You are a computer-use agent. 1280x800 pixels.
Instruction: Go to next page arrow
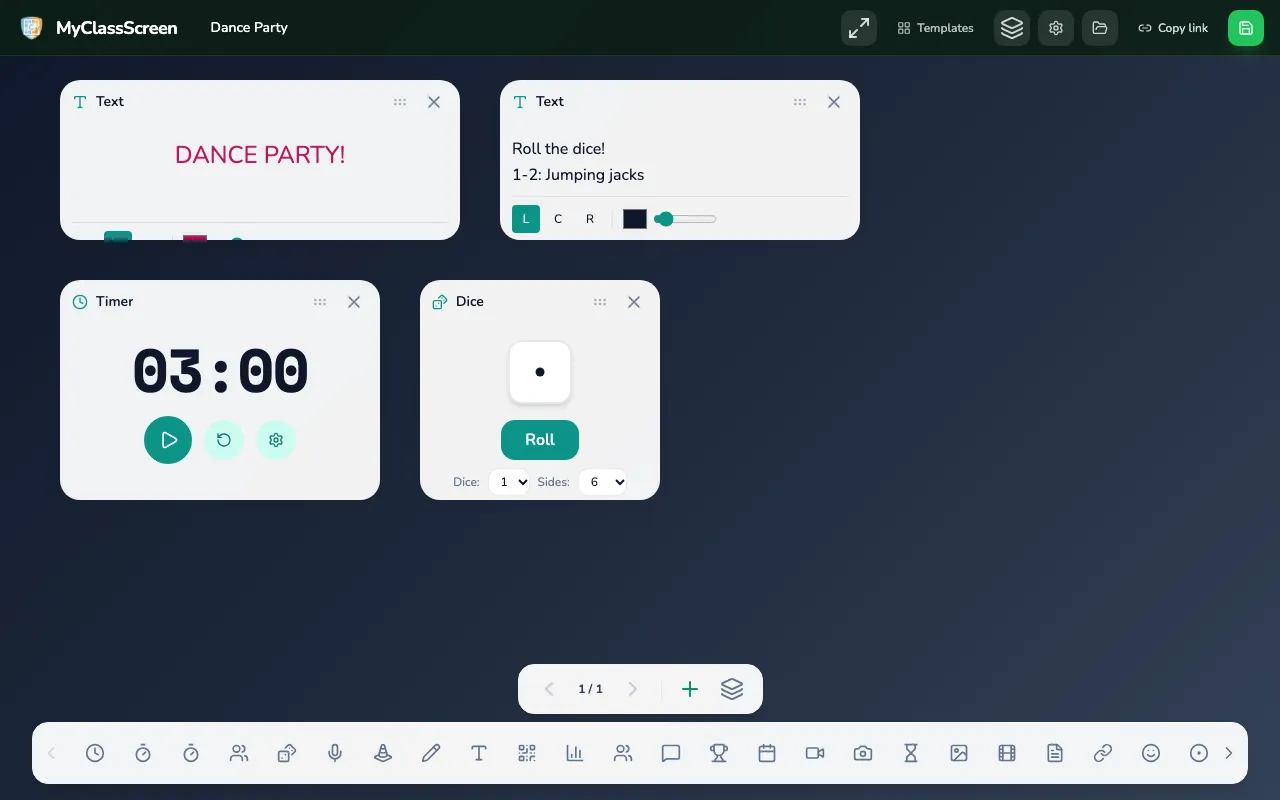632,689
